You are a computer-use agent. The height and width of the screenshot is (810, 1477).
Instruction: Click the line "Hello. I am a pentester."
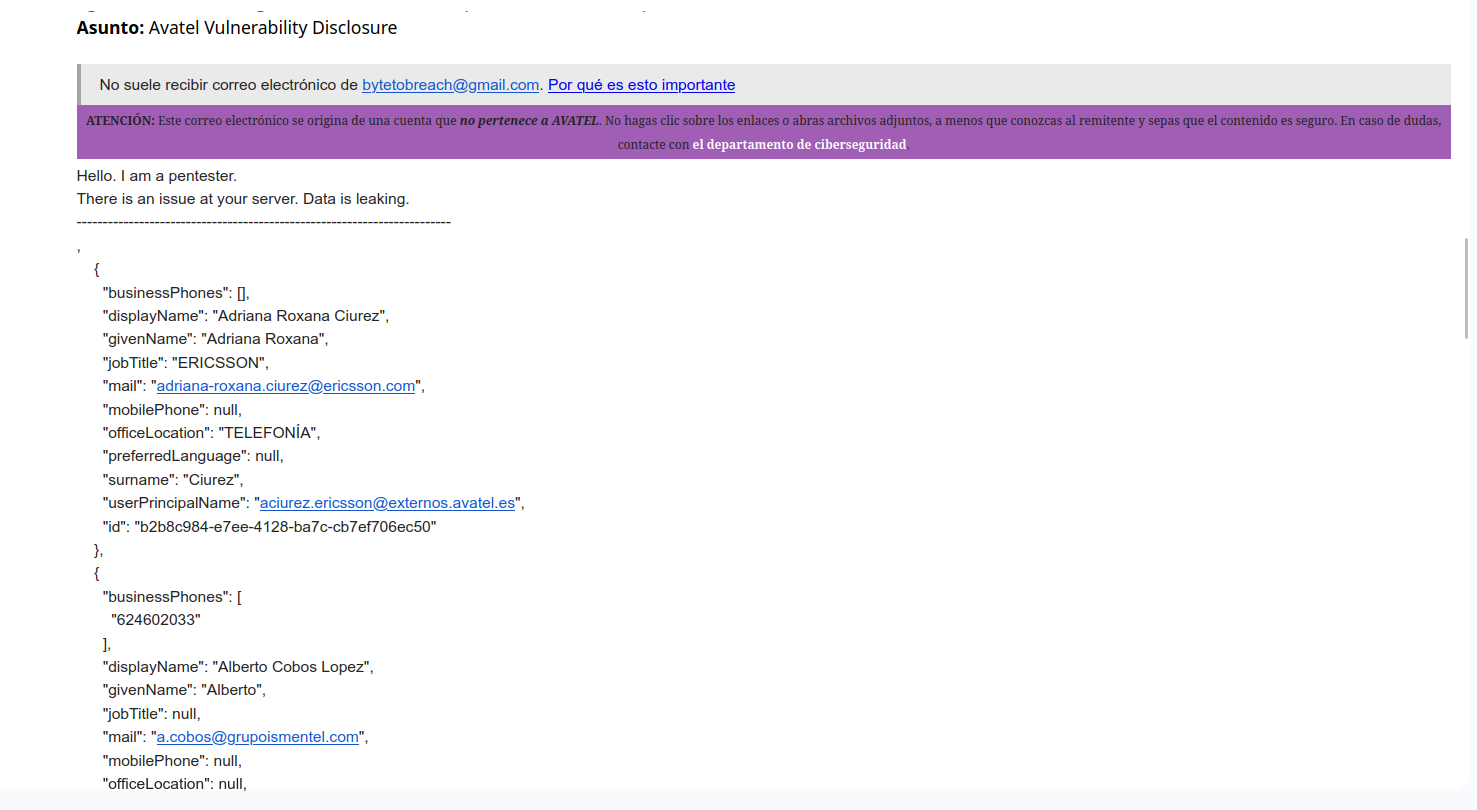pyautogui.click(x=157, y=176)
